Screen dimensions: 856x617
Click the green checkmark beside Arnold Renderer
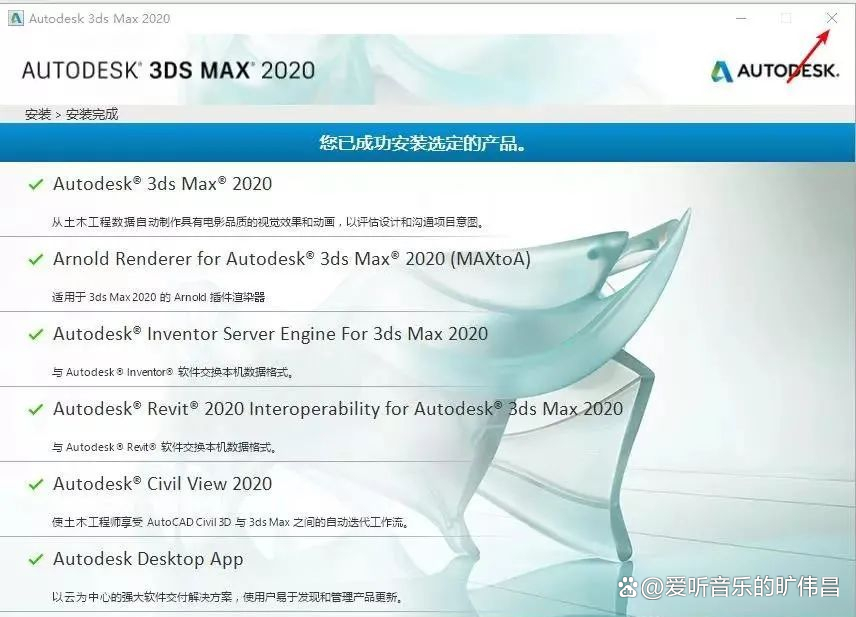pyautogui.click(x=36, y=259)
